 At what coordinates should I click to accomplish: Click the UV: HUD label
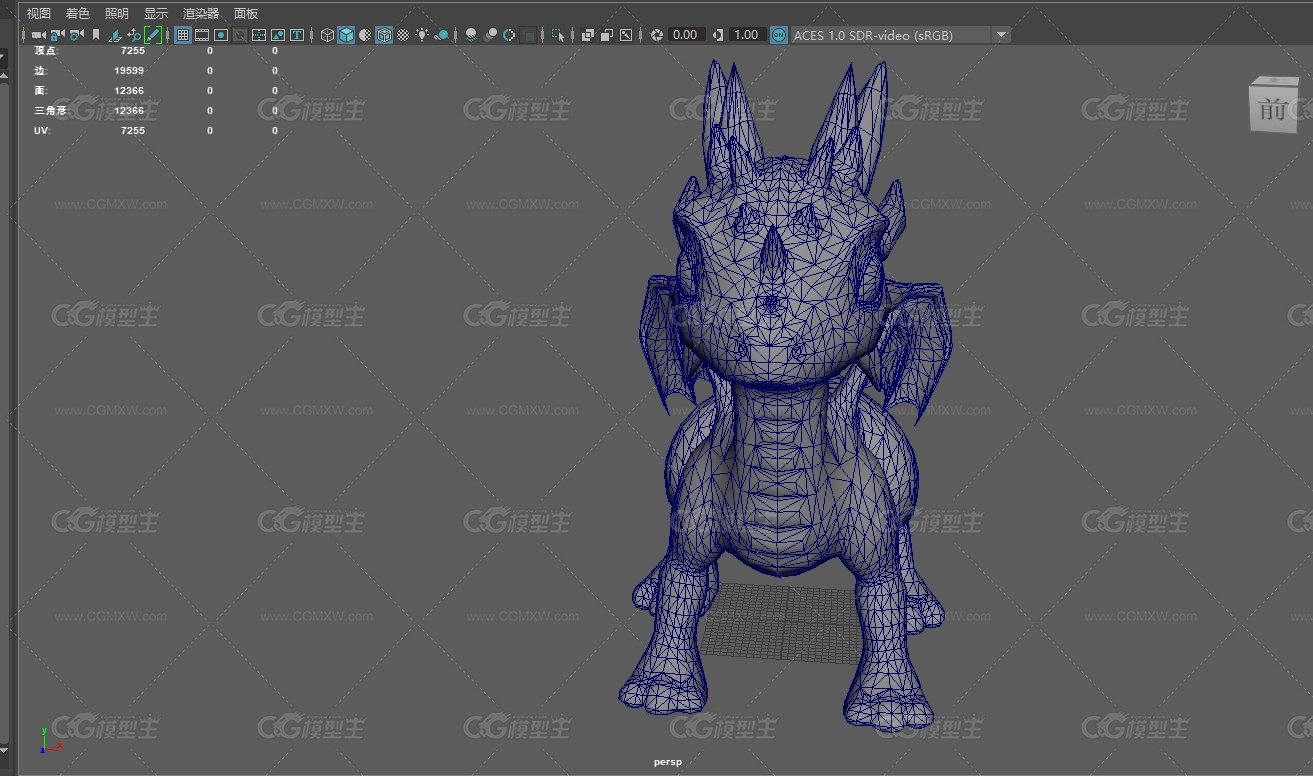(42, 131)
